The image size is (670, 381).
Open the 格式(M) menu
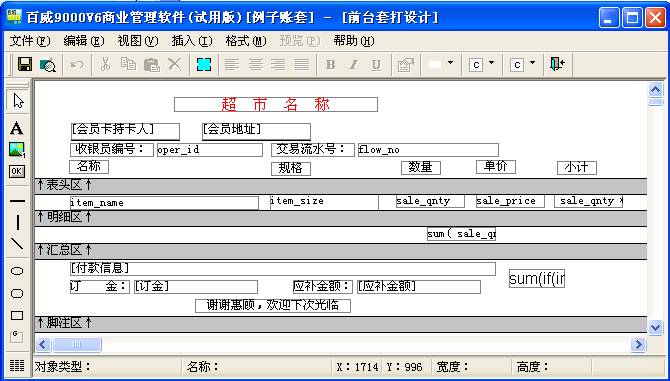246,41
